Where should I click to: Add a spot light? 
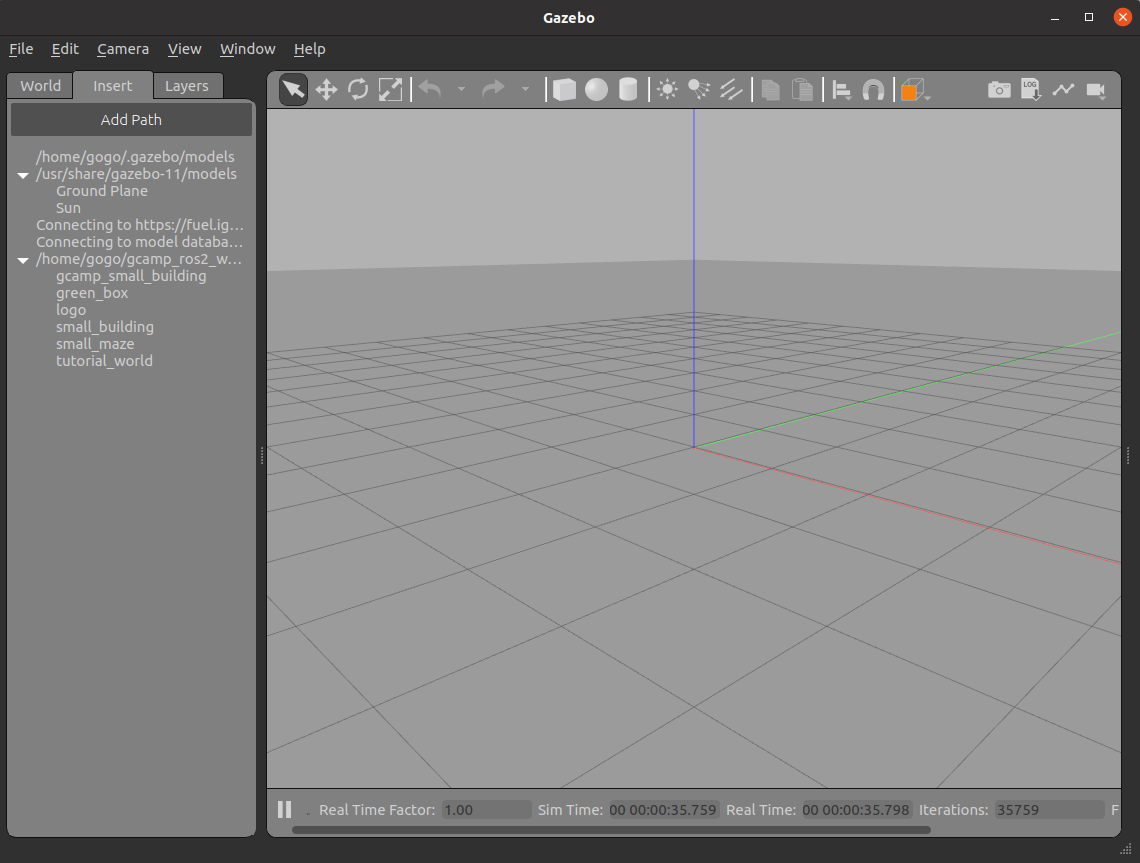699,89
